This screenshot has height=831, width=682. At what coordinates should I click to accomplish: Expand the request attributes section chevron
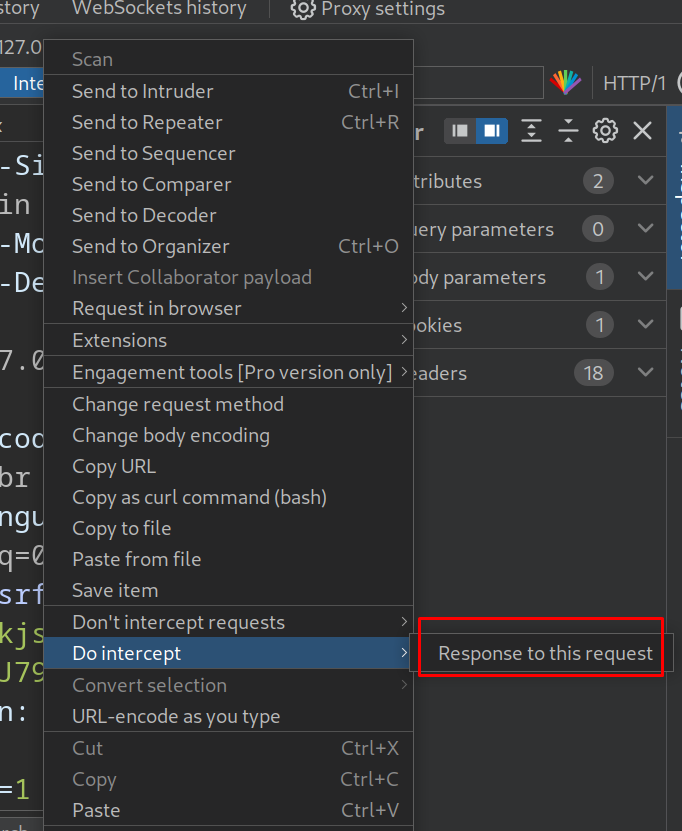tap(645, 180)
